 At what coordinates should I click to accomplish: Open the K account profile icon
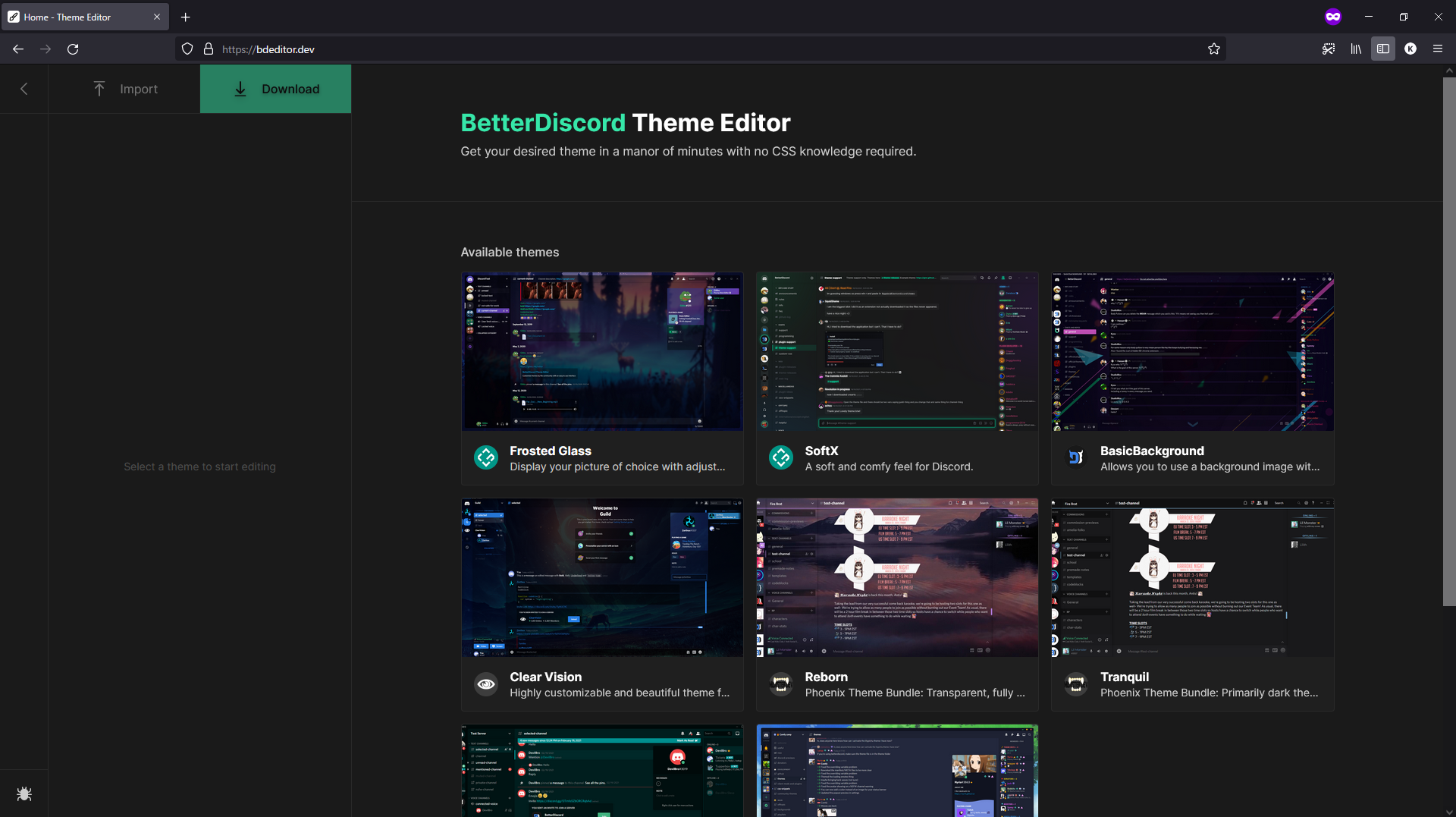click(1410, 49)
